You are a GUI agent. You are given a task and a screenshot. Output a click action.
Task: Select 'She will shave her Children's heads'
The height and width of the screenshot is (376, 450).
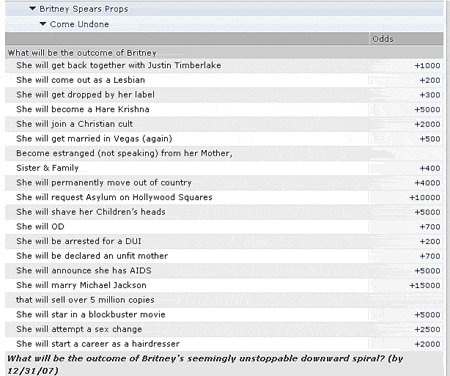(91, 212)
